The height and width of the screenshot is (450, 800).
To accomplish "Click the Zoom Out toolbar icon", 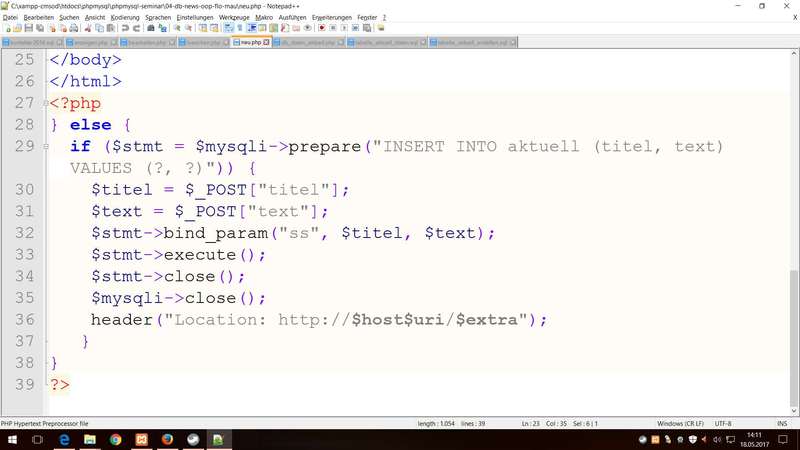I will [189, 28].
